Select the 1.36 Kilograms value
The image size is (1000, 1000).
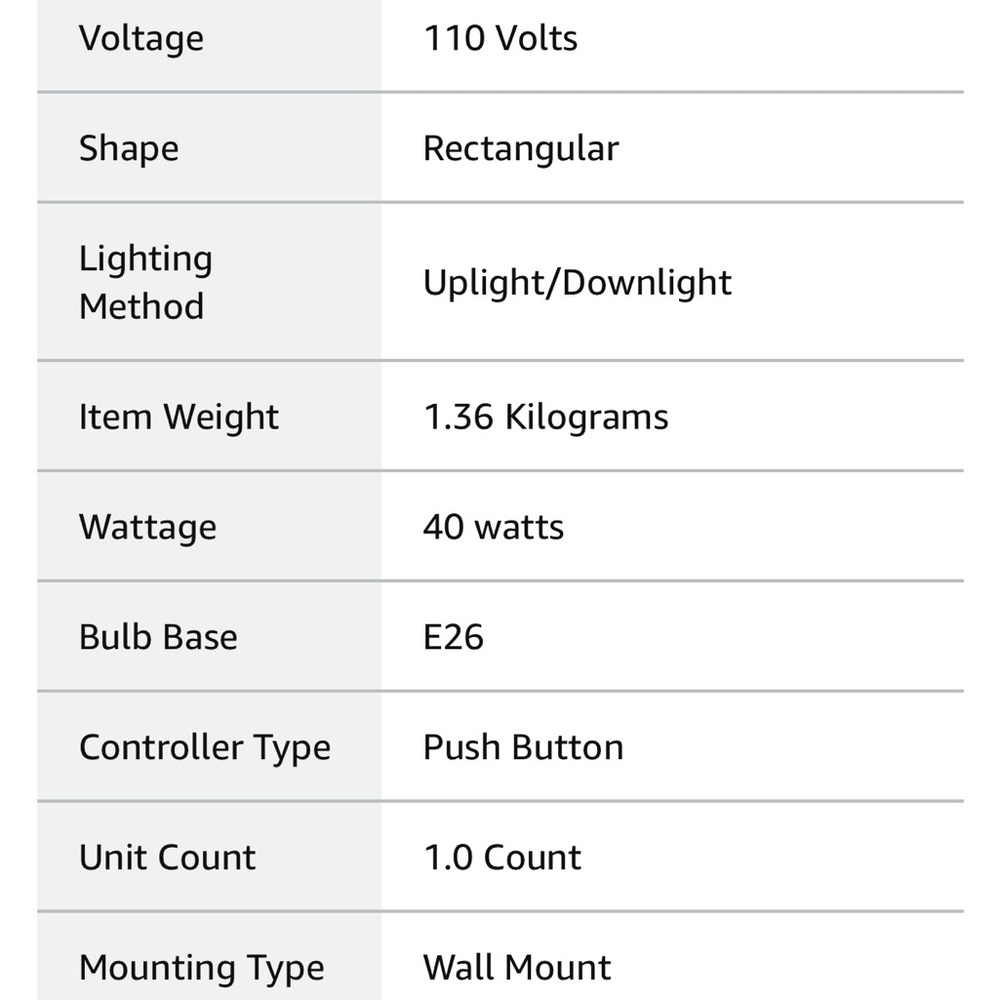tap(546, 417)
